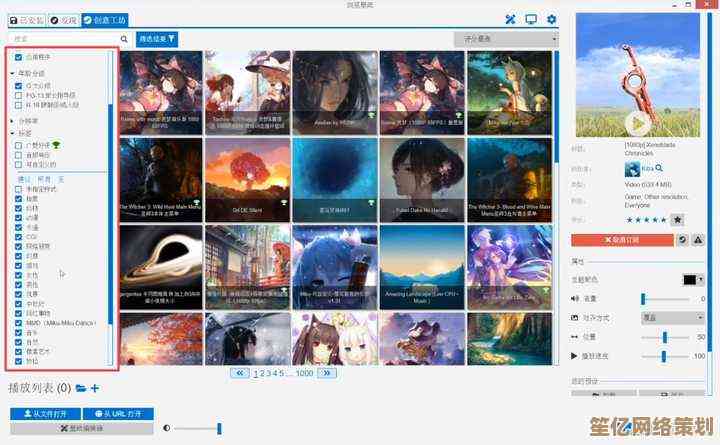The width and height of the screenshot is (720, 445).
Task: Switch to the Workshop tab
Action: 103,19
